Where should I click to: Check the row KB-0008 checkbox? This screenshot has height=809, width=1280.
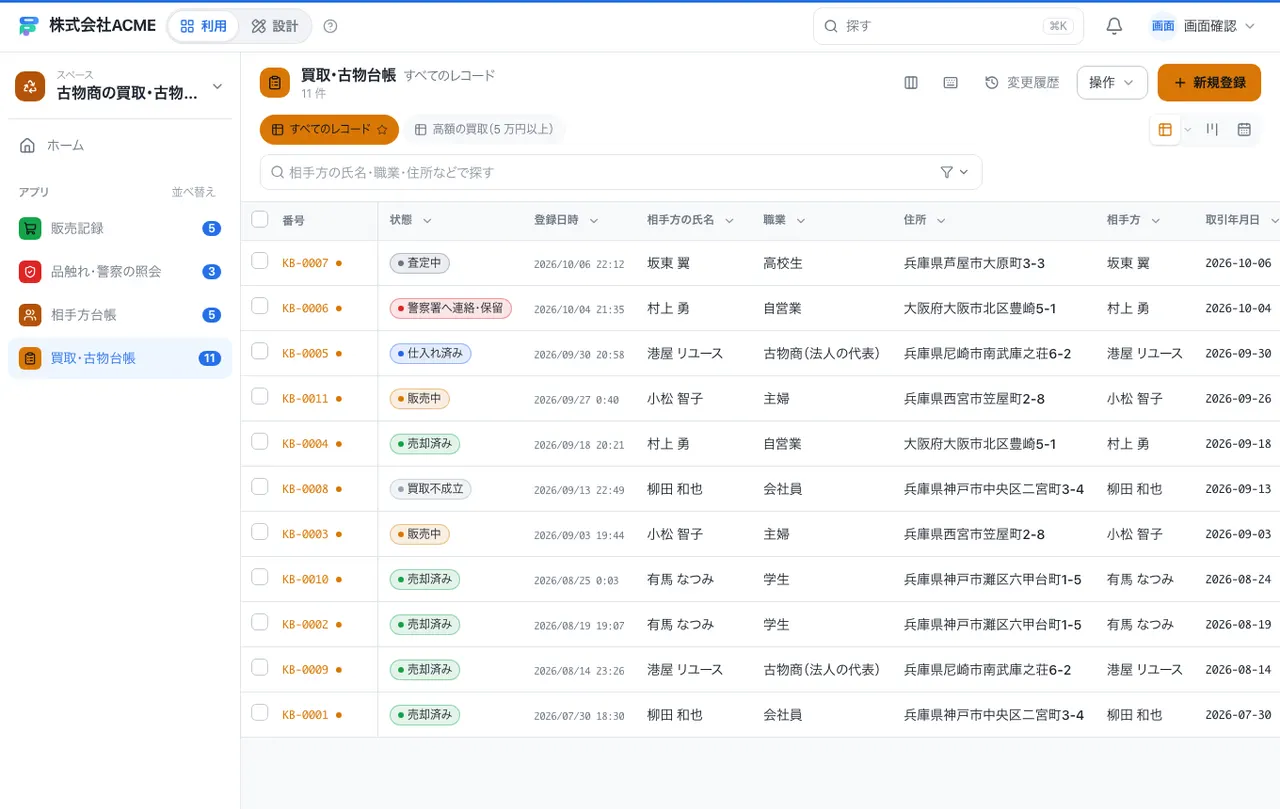260,486
